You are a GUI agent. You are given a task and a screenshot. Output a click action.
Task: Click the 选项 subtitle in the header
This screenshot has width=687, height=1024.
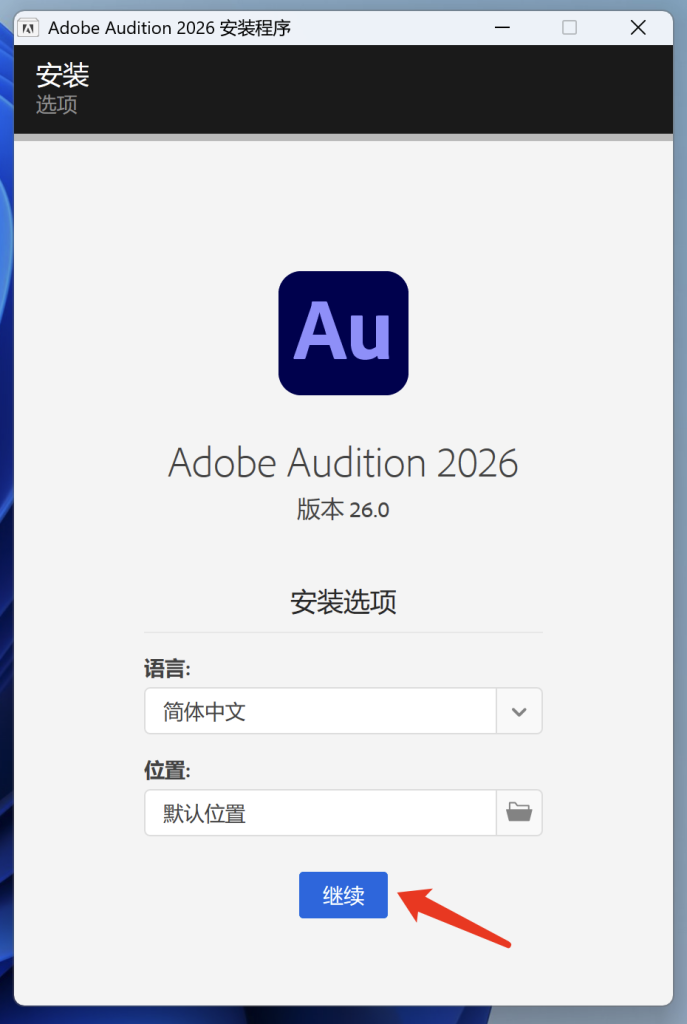pyautogui.click(x=57, y=104)
